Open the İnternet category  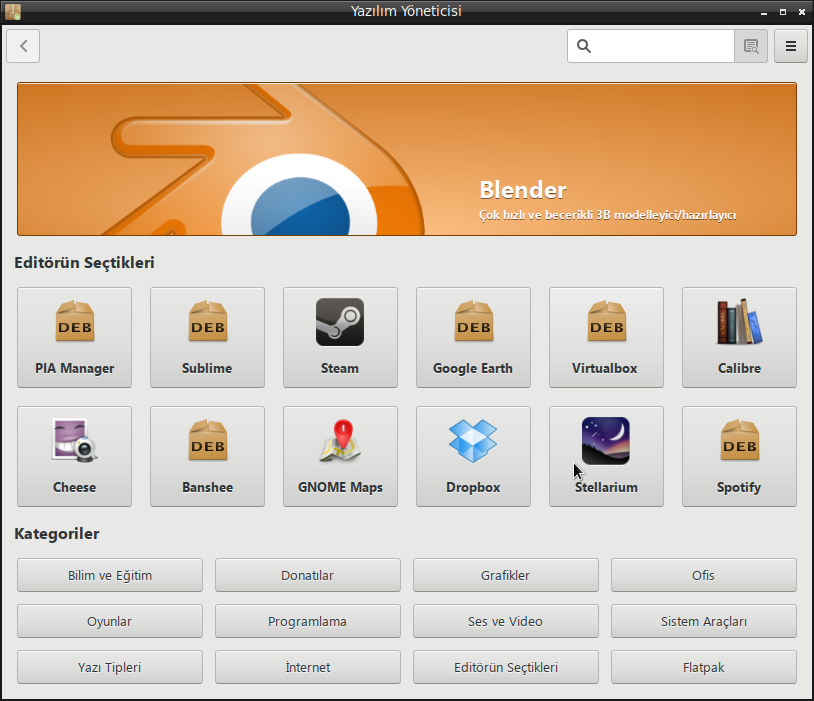[x=308, y=667]
